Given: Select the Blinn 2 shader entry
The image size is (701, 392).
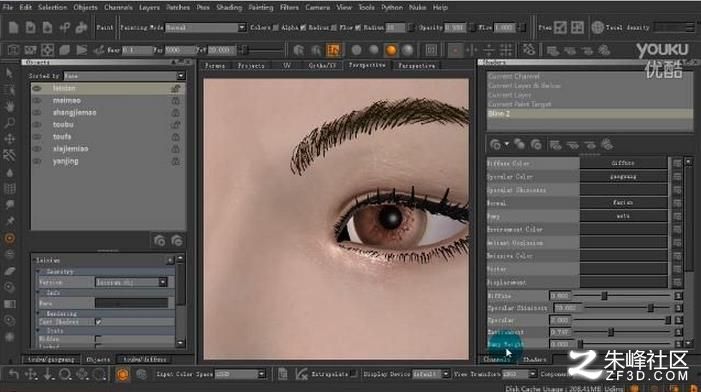Looking at the screenshot, I should [x=589, y=114].
